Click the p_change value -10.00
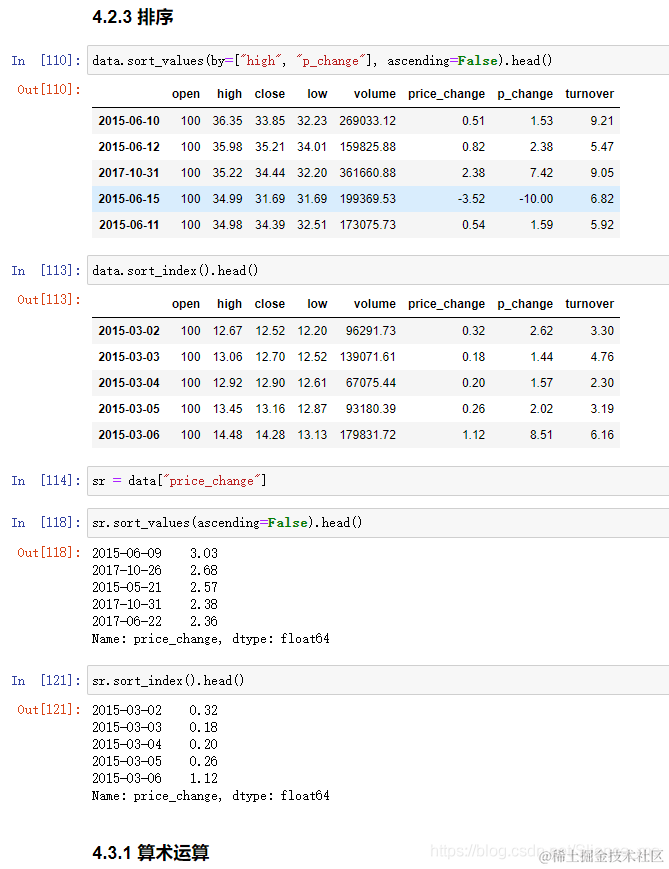Image resolution: width=669 pixels, height=869 pixels. (536, 199)
